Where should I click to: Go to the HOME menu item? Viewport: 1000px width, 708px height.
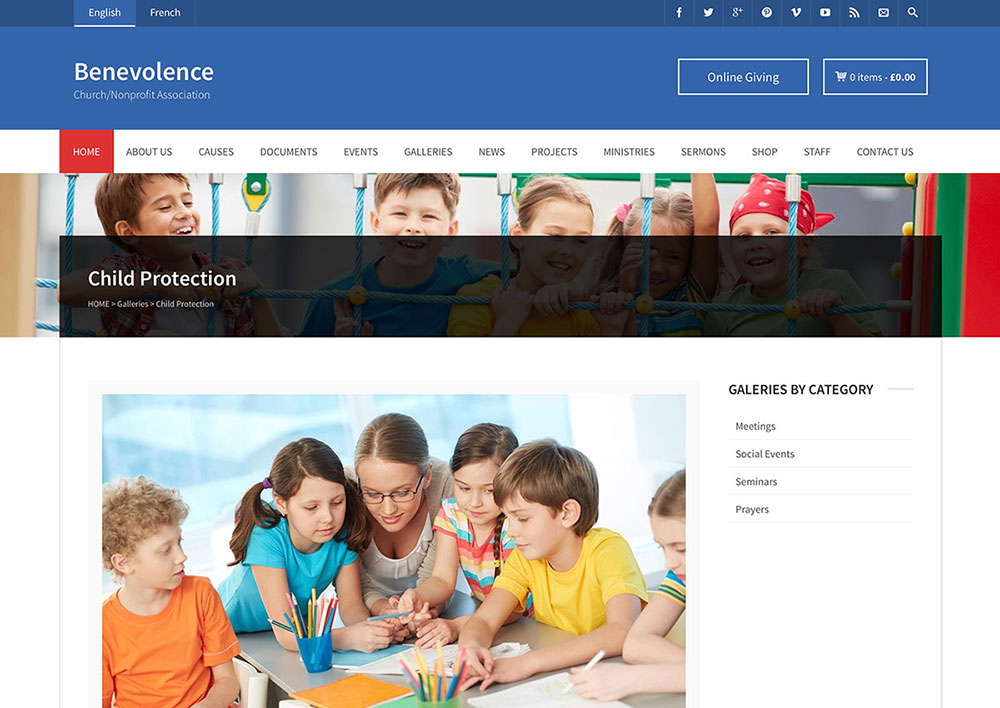coord(86,152)
